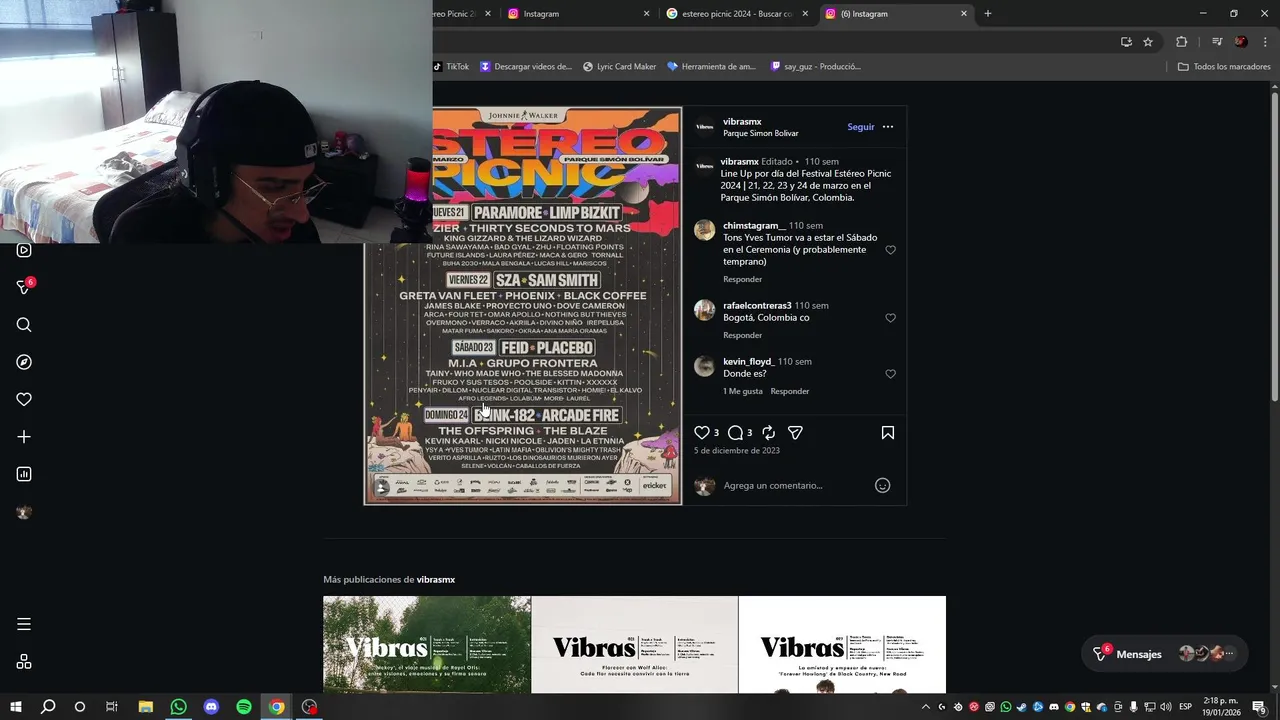
Task: Open the vibrasmx profile from post header
Action: [x=742, y=122]
